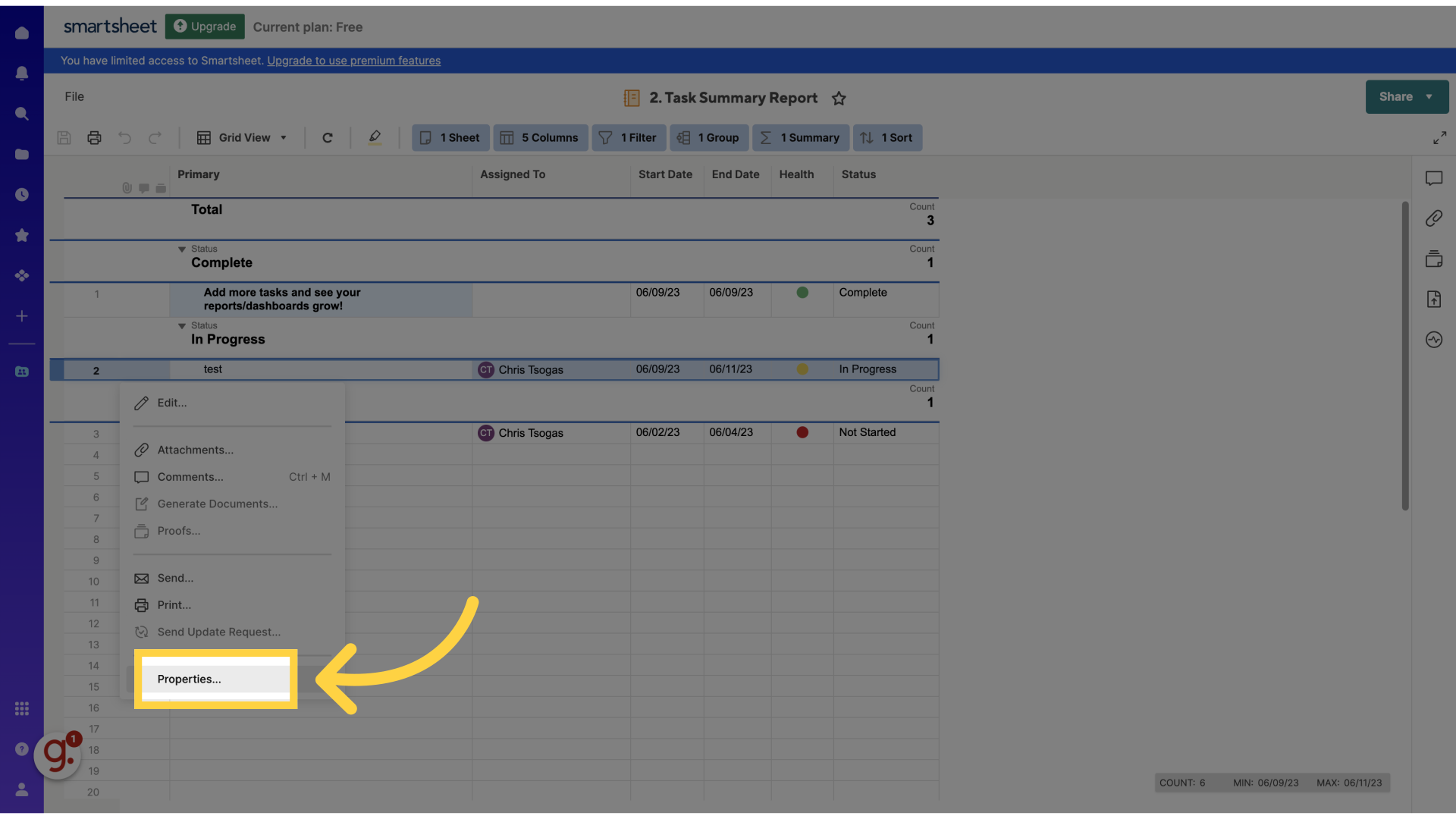Click the 1 Filter button
Viewport: 1456px width, 819px height.
click(629, 137)
